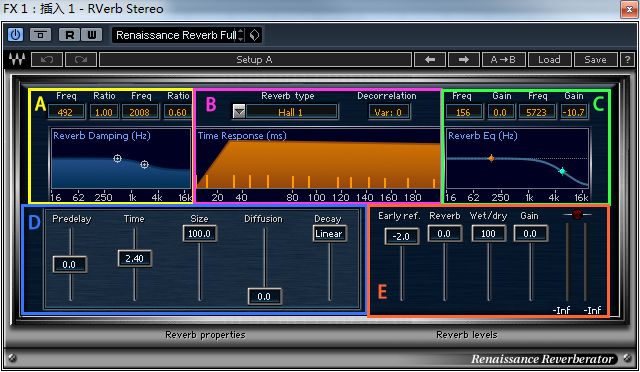Toggle the plugin power bypass button
Image resolution: width=640 pixels, height=372 pixels.
16,35
